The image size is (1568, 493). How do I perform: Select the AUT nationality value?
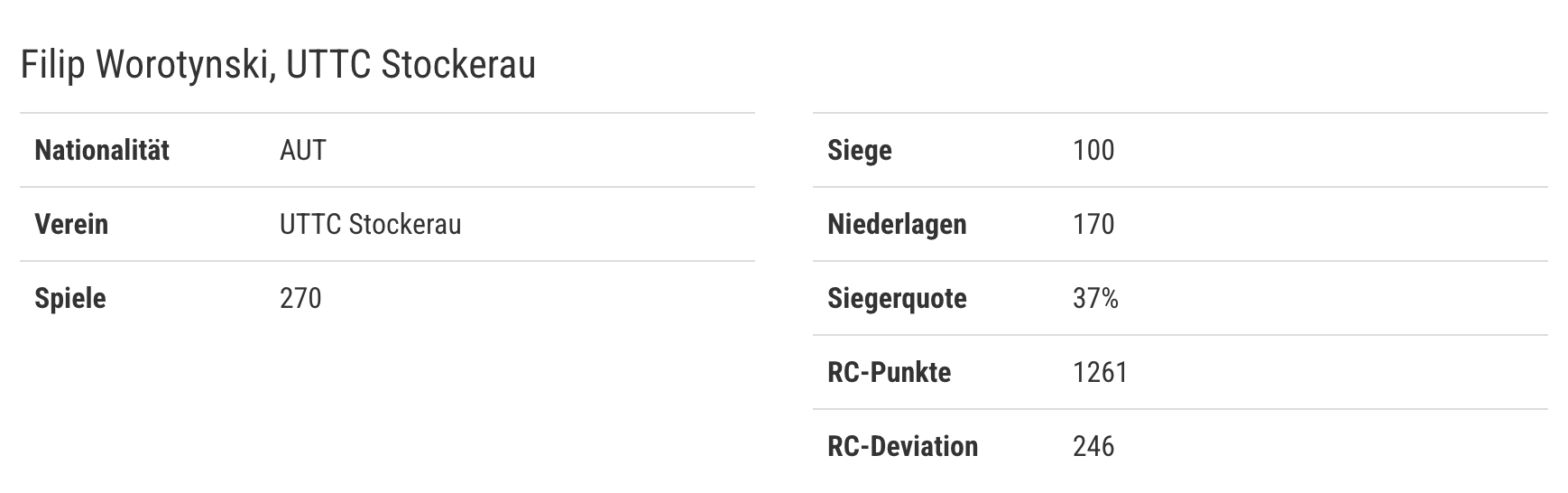pyautogui.click(x=303, y=150)
